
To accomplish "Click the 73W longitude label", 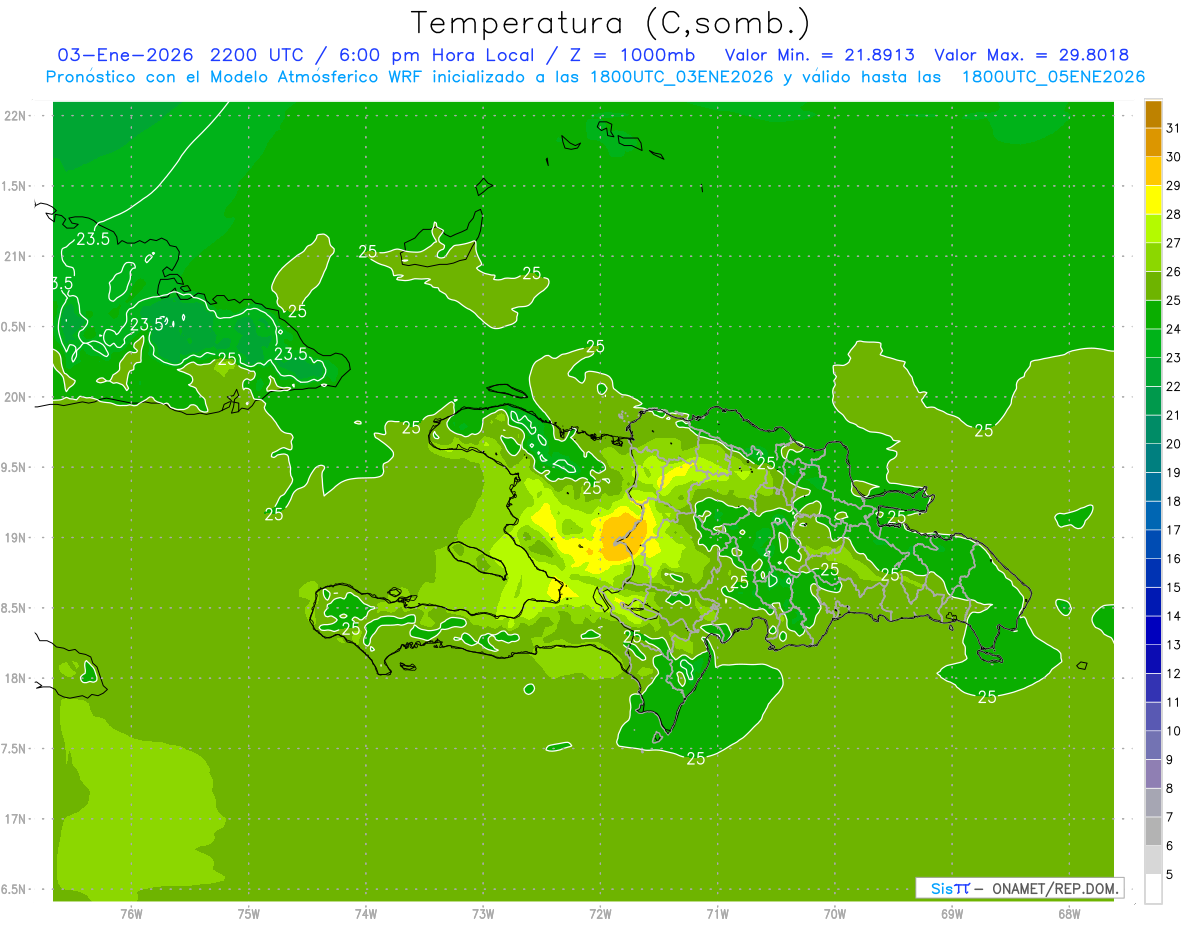I will 483,913.
